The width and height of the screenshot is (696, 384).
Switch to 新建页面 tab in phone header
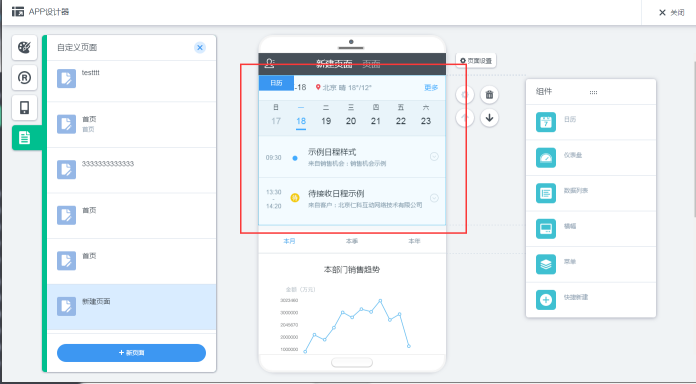click(x=334, y=64)
